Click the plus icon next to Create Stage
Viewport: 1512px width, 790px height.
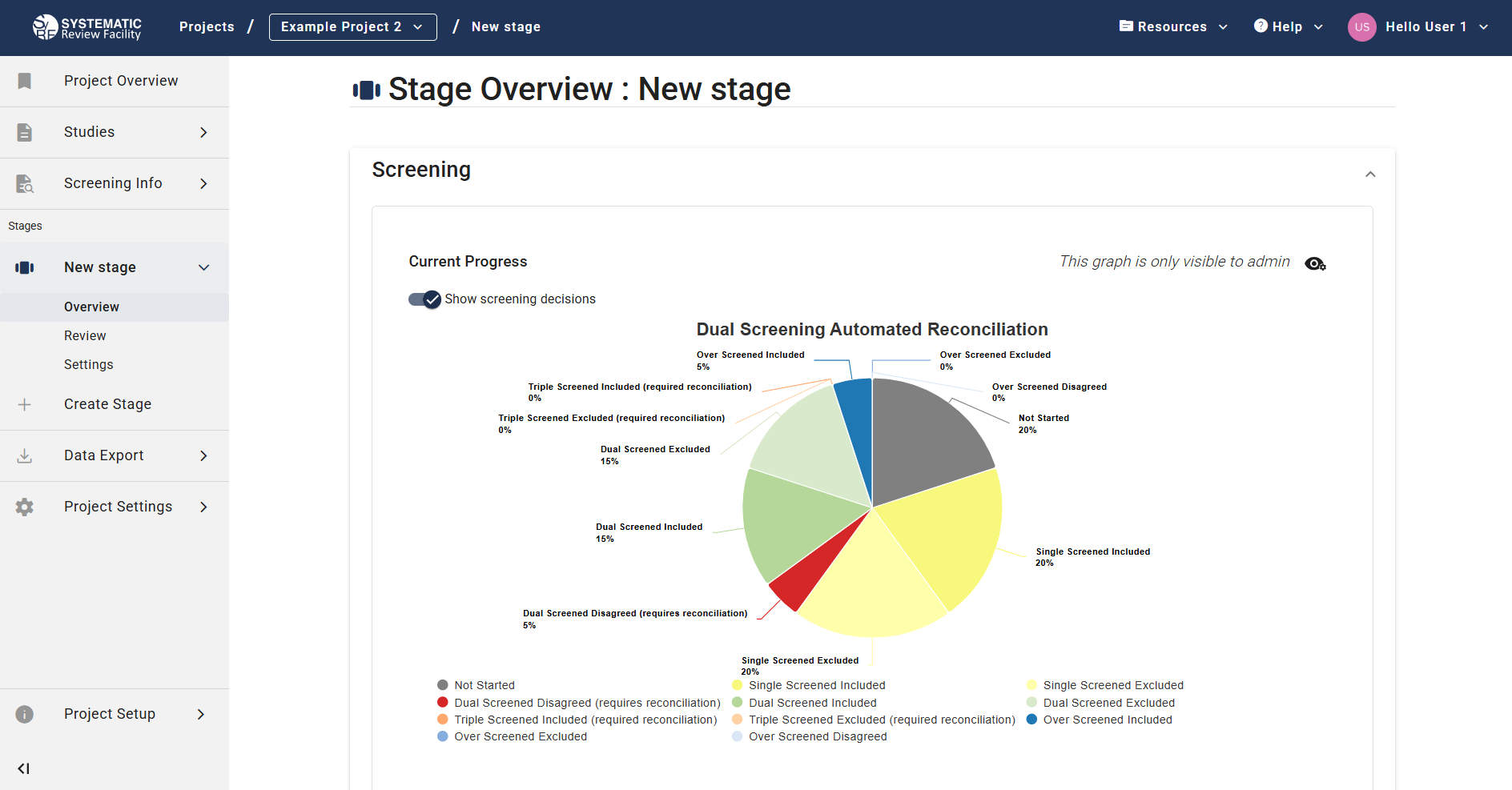coord(24,404)
